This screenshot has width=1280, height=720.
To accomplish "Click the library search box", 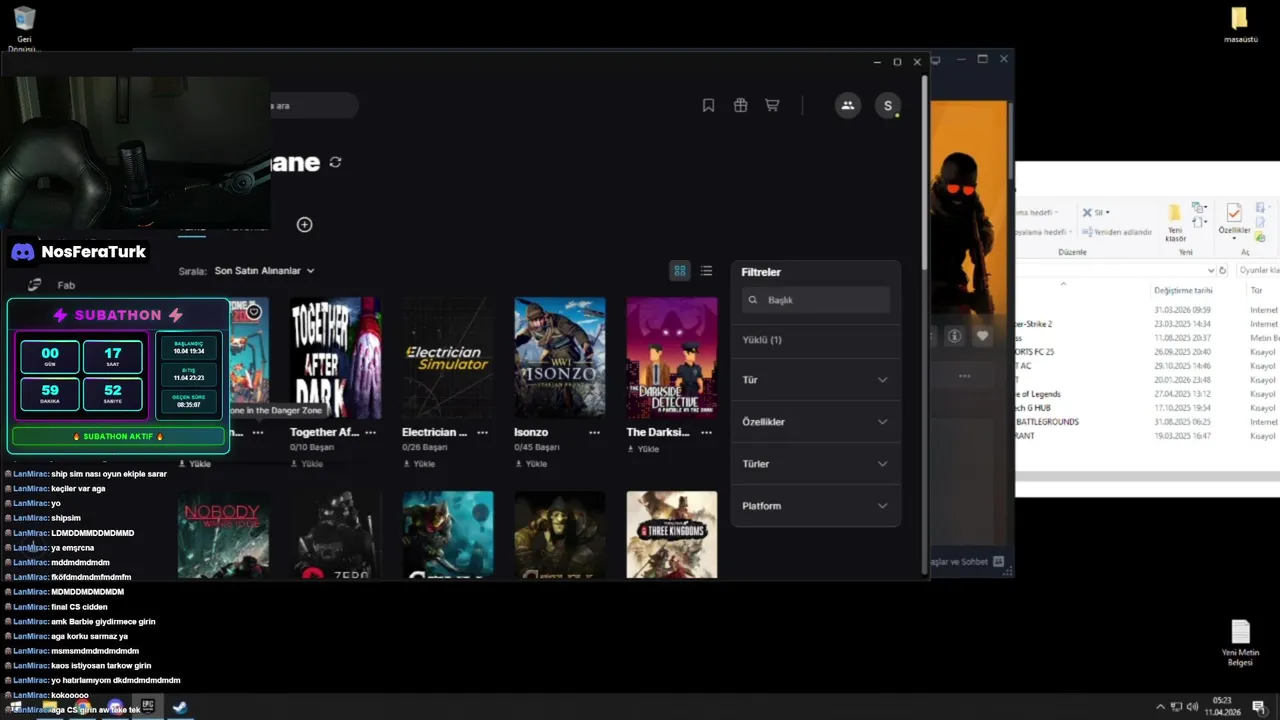I will [x=313, y=105].
